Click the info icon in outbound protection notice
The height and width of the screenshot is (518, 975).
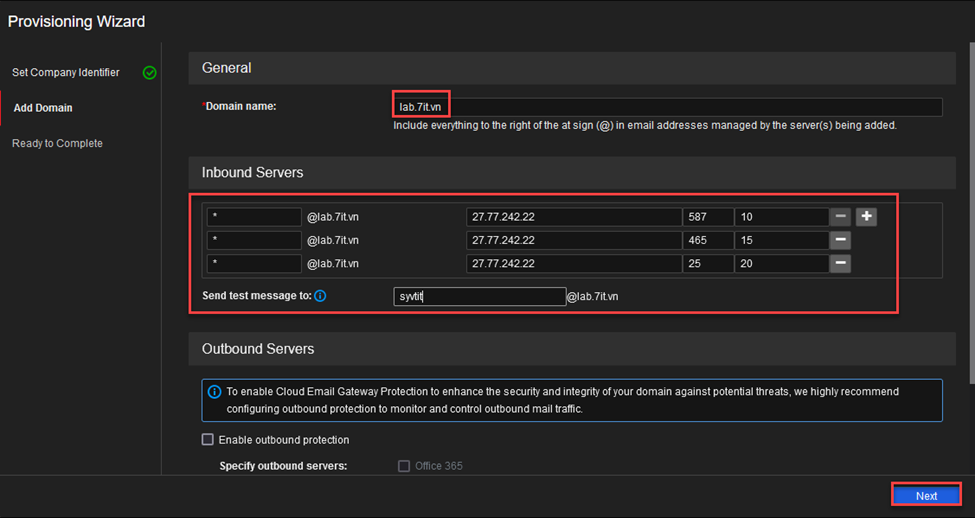tap(214, 392)
